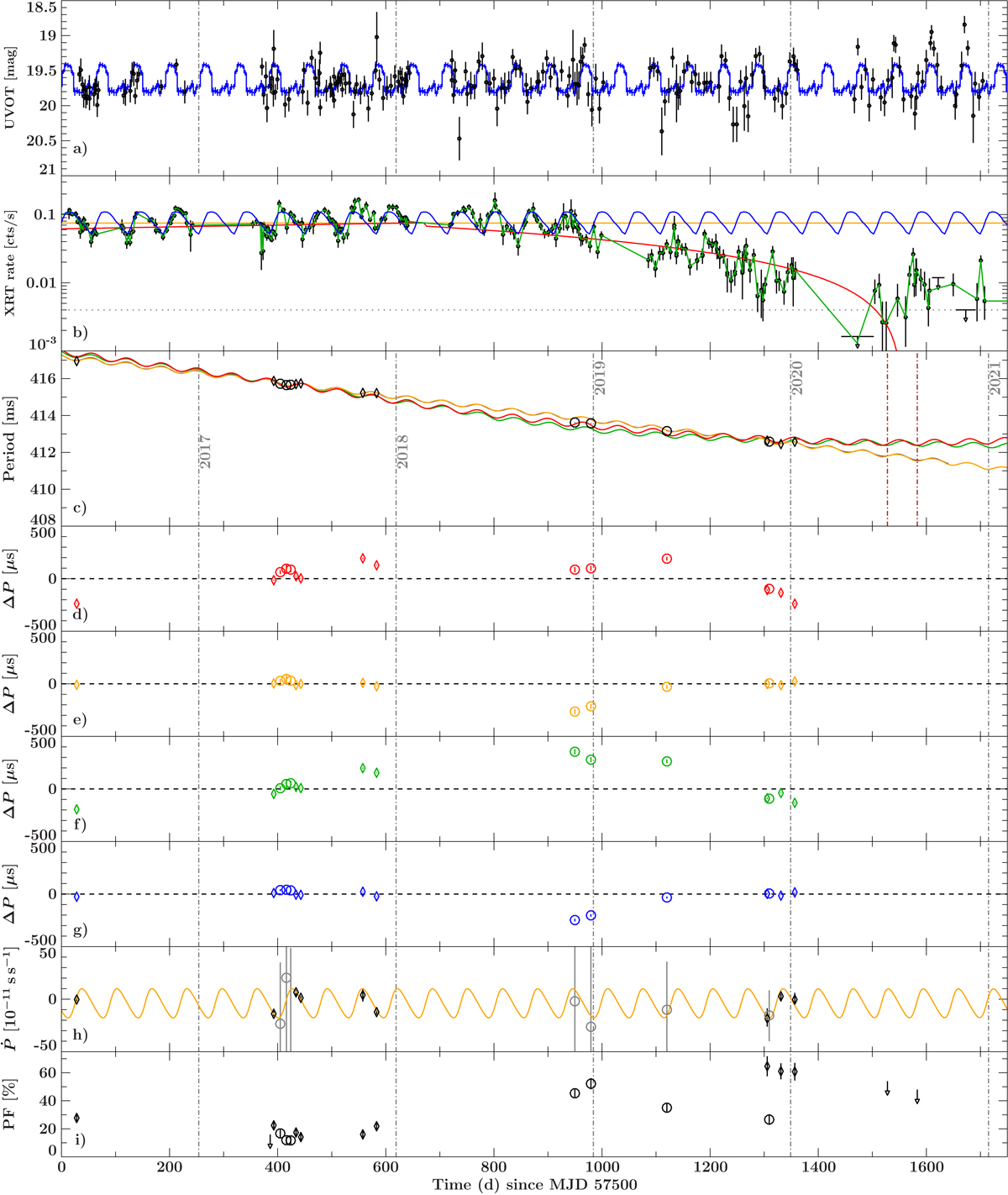Image resolution: width=1008 pixels, height=1195 pixels.
Task: Click the leftmost blue diamond in panel g
Action: (x=76, y=897)
